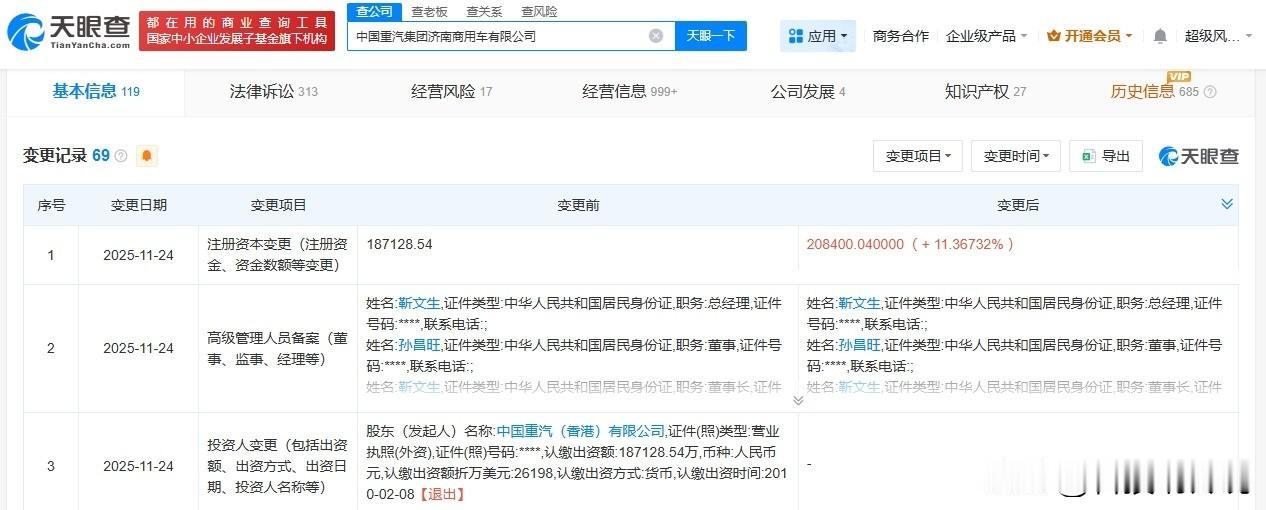Open 靳文生 总经理 link in 变更后 column
The image size is (1266, 510).
coord(859,303)
